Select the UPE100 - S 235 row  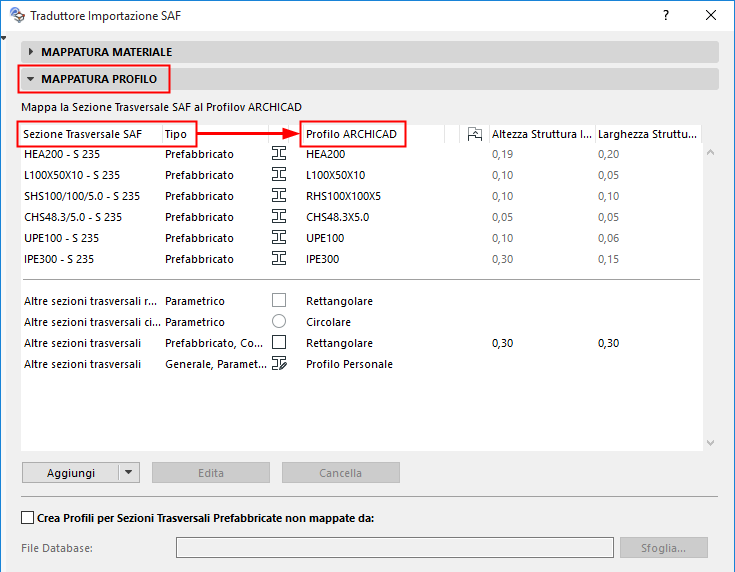tap(362, 238)
